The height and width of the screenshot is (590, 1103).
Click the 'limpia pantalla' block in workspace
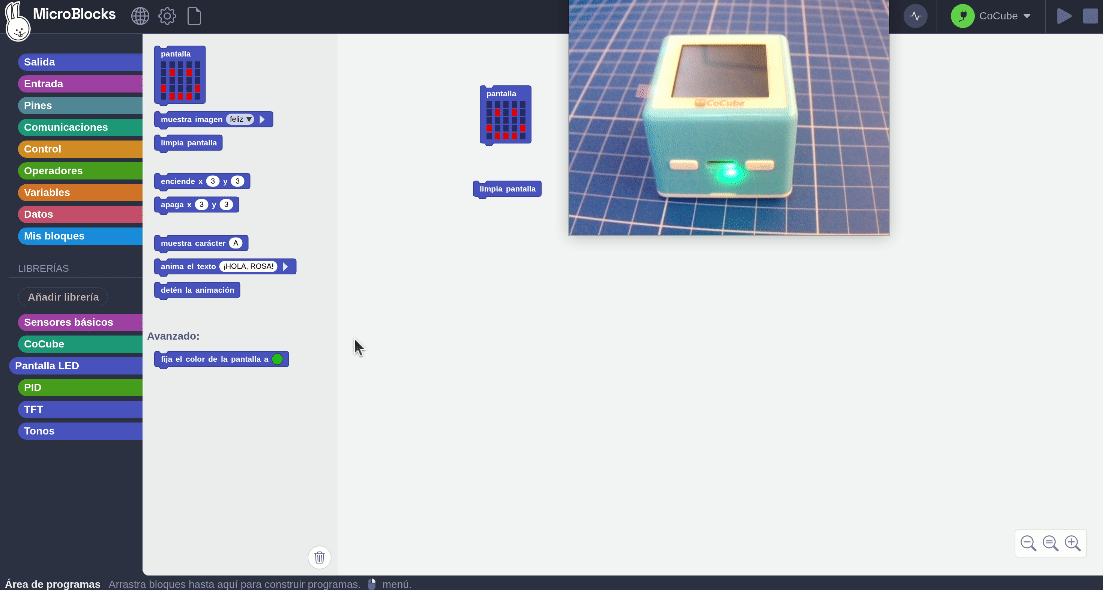(507, 189)
